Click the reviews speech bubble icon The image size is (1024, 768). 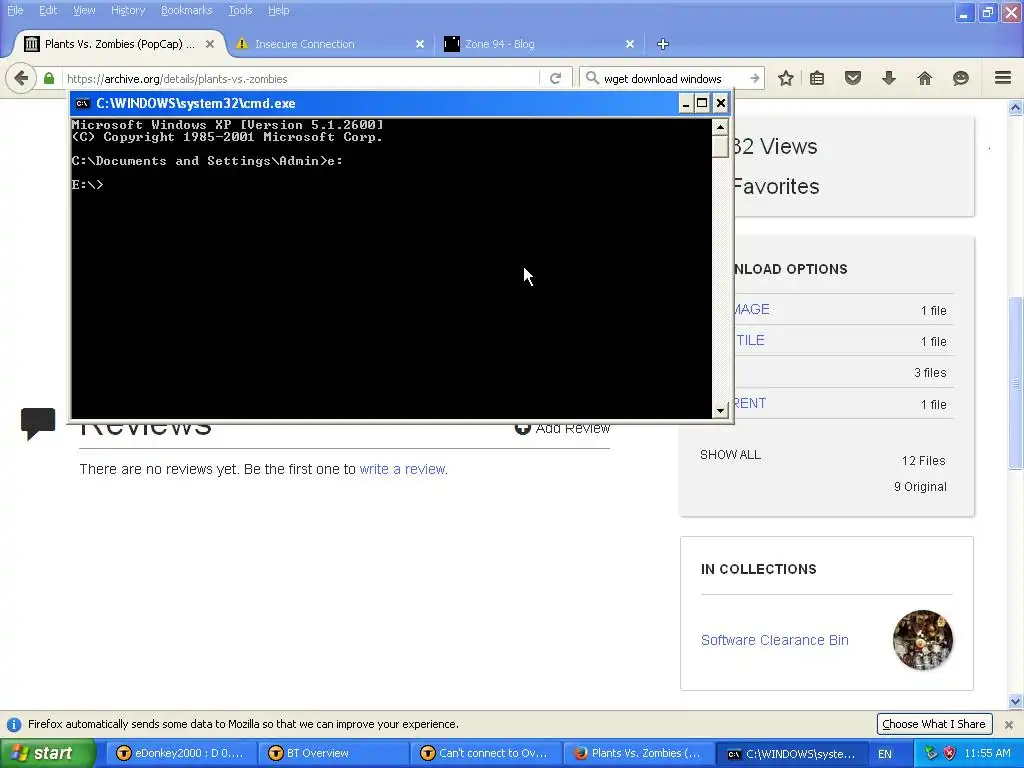click(38, 423)
